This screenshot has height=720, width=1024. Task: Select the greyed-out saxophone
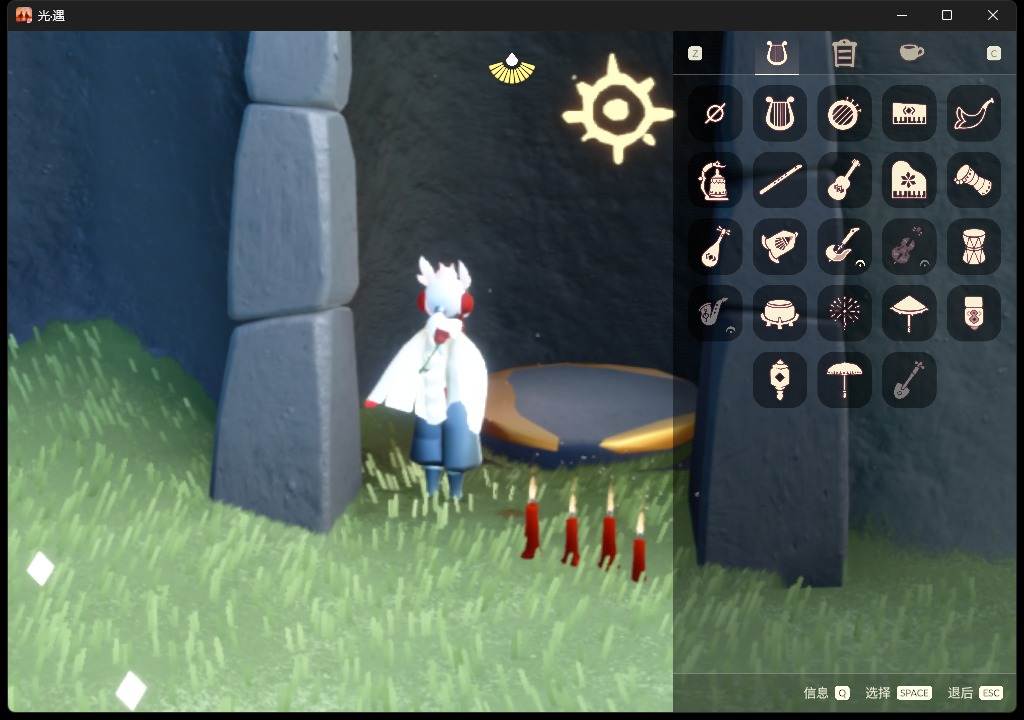(715, 313)
